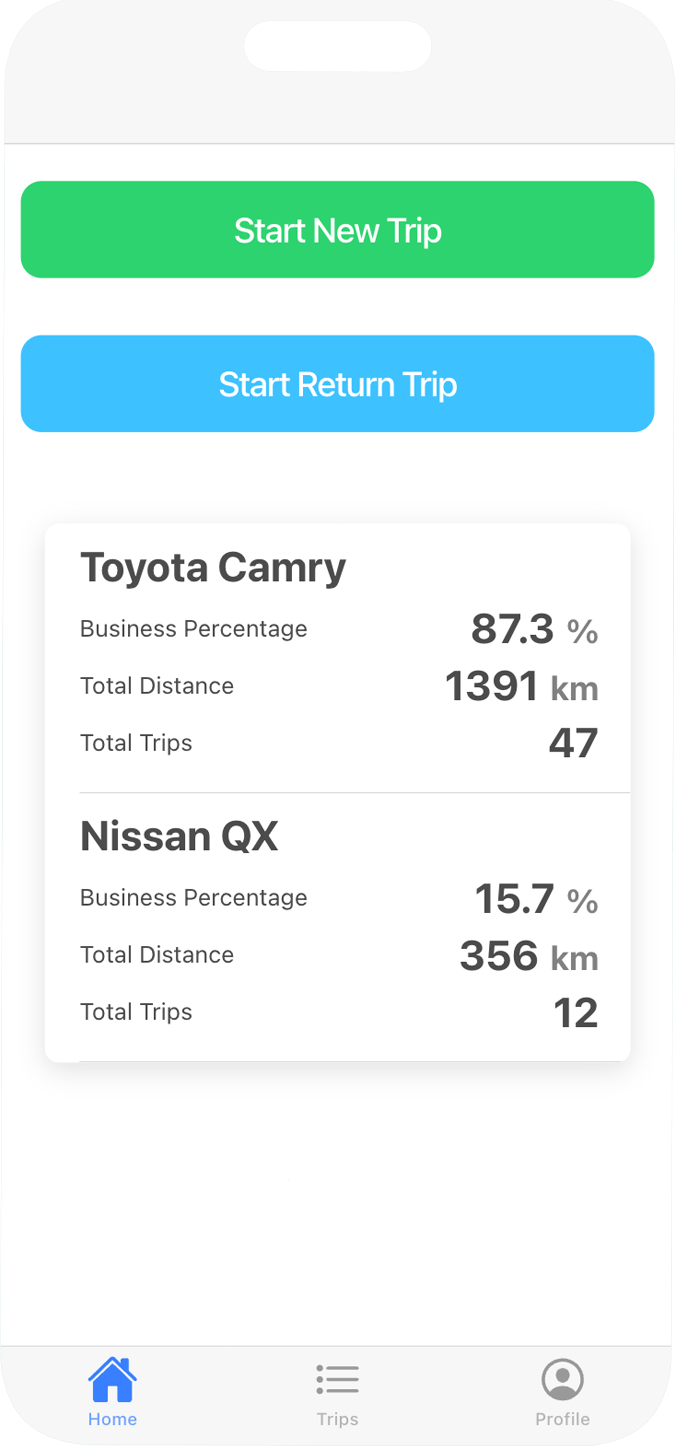
Task: Open the Nissan QX vehicle heading
Action: click(x=179, y=837)
